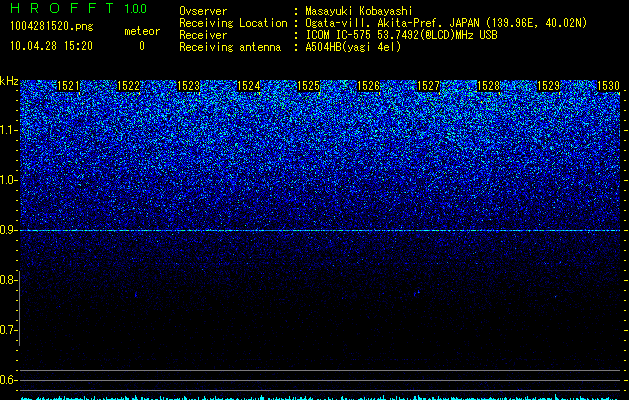Click the Receiving antenna label

(x=230, y=47)
